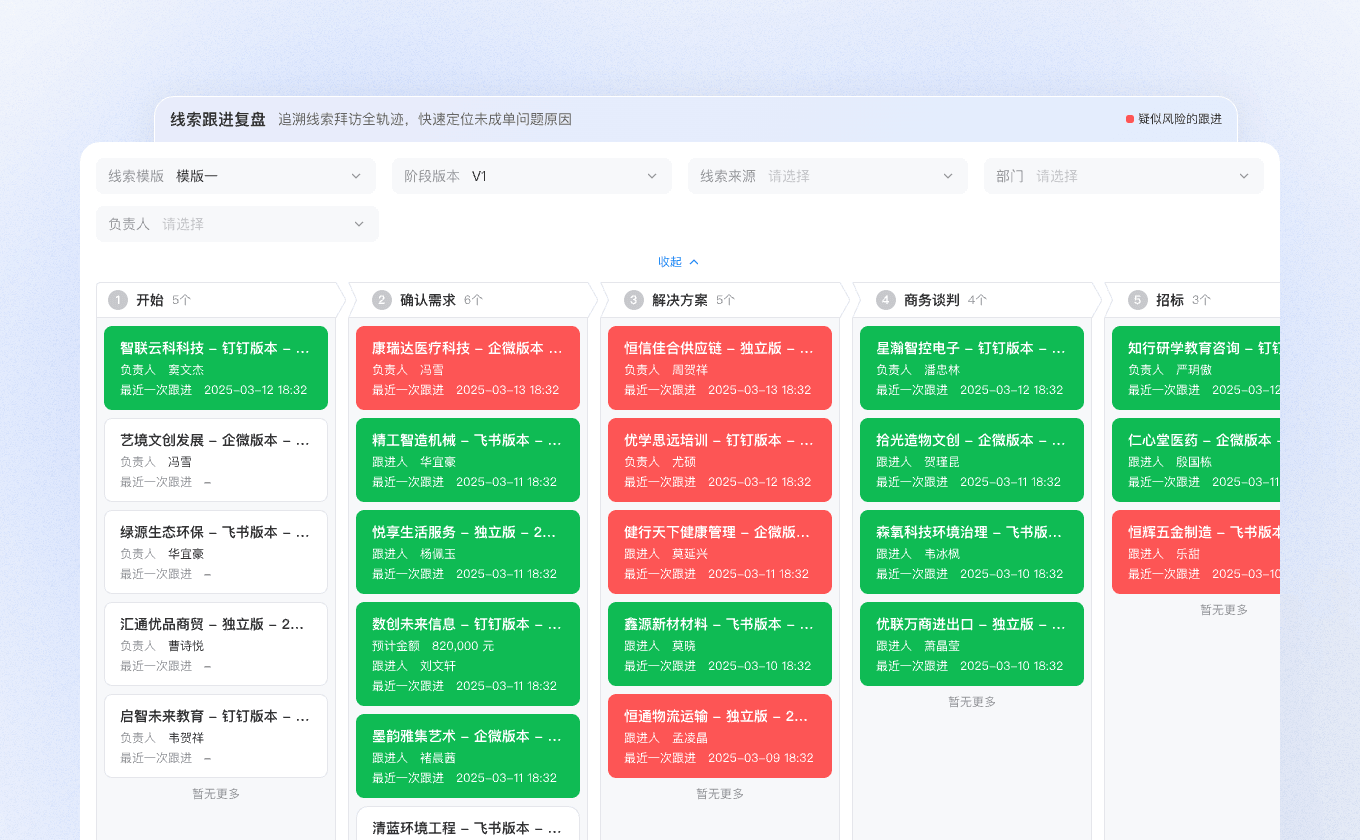Click chevron arrow in 线索来源 field
This screenshot has height=840, width=1360.
(x=948, y=176)
